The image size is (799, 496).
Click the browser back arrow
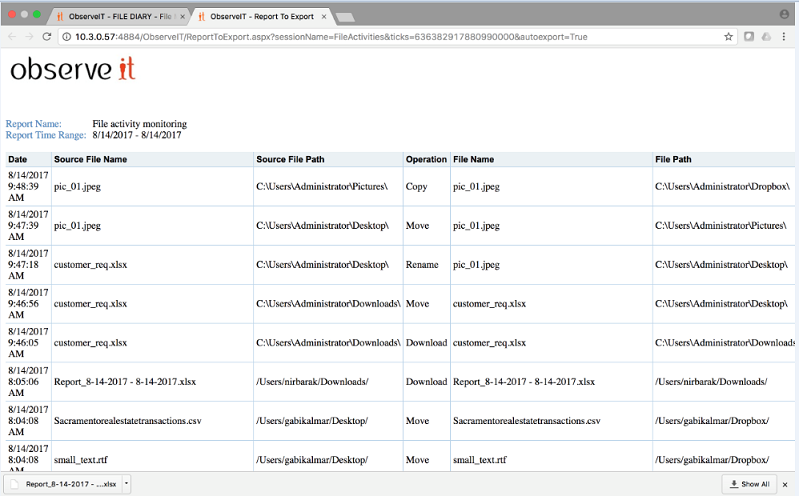coord(11,36)
